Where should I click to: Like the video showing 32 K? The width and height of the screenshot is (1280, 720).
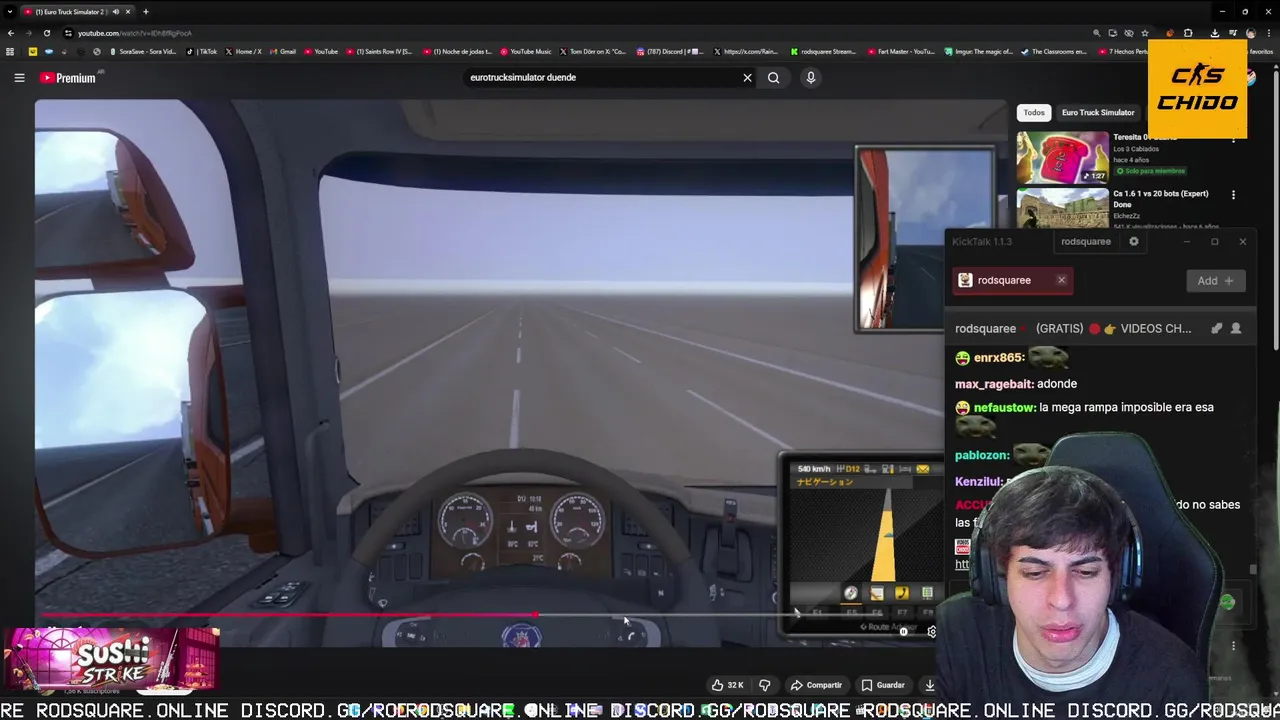(x=728, y=685)
